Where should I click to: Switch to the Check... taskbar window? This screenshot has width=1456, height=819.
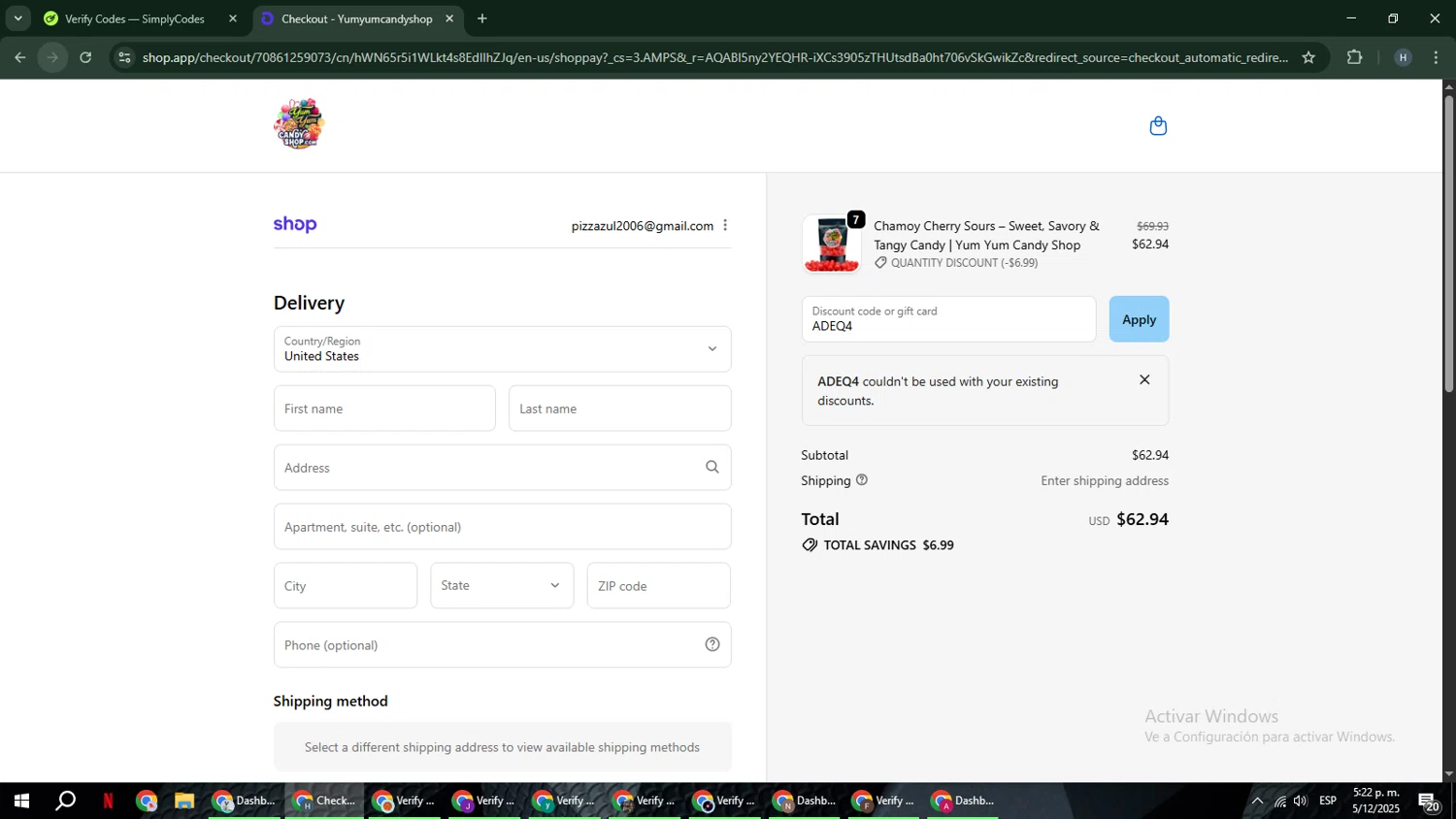(x=324, y=801)
